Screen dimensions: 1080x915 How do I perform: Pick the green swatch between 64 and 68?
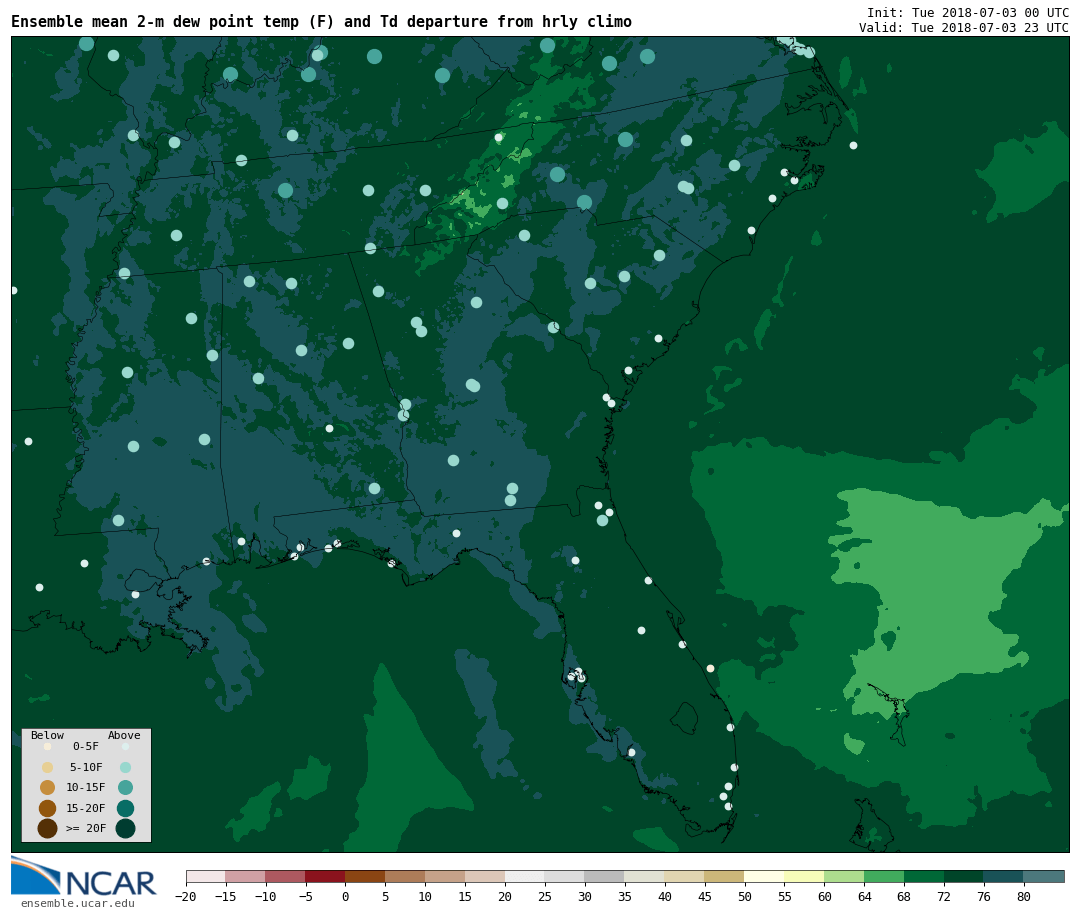pyautogui.click(x=884, y=876)
